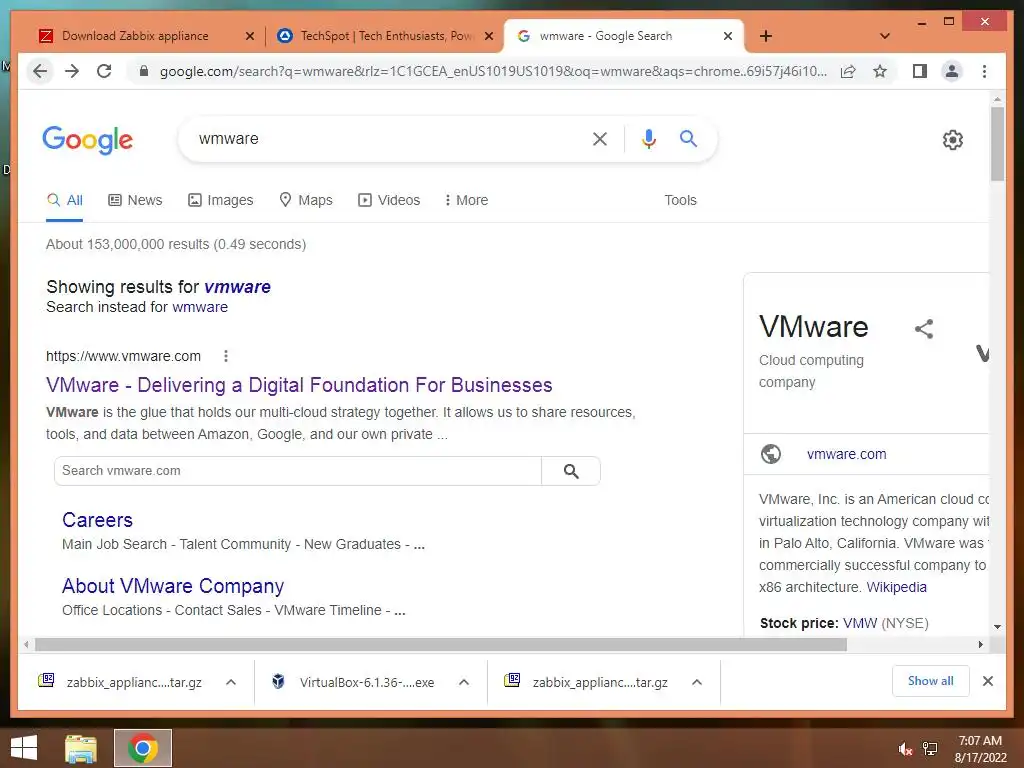
Task: Expand first zabbix_applianc tar.gz download options
Action: [x=231, y=682]
